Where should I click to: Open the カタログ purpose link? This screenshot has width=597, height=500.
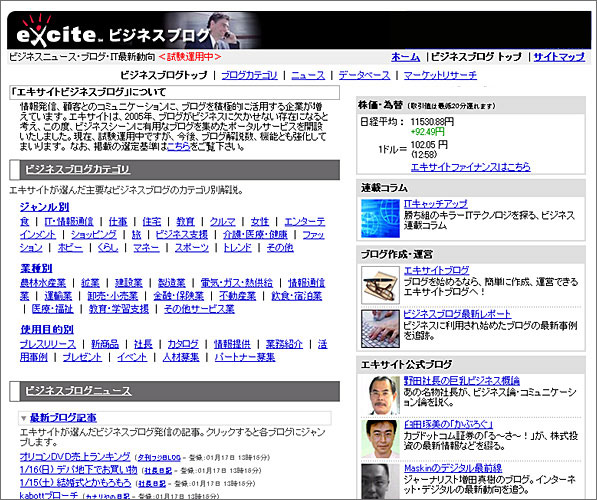click(183, 344)
